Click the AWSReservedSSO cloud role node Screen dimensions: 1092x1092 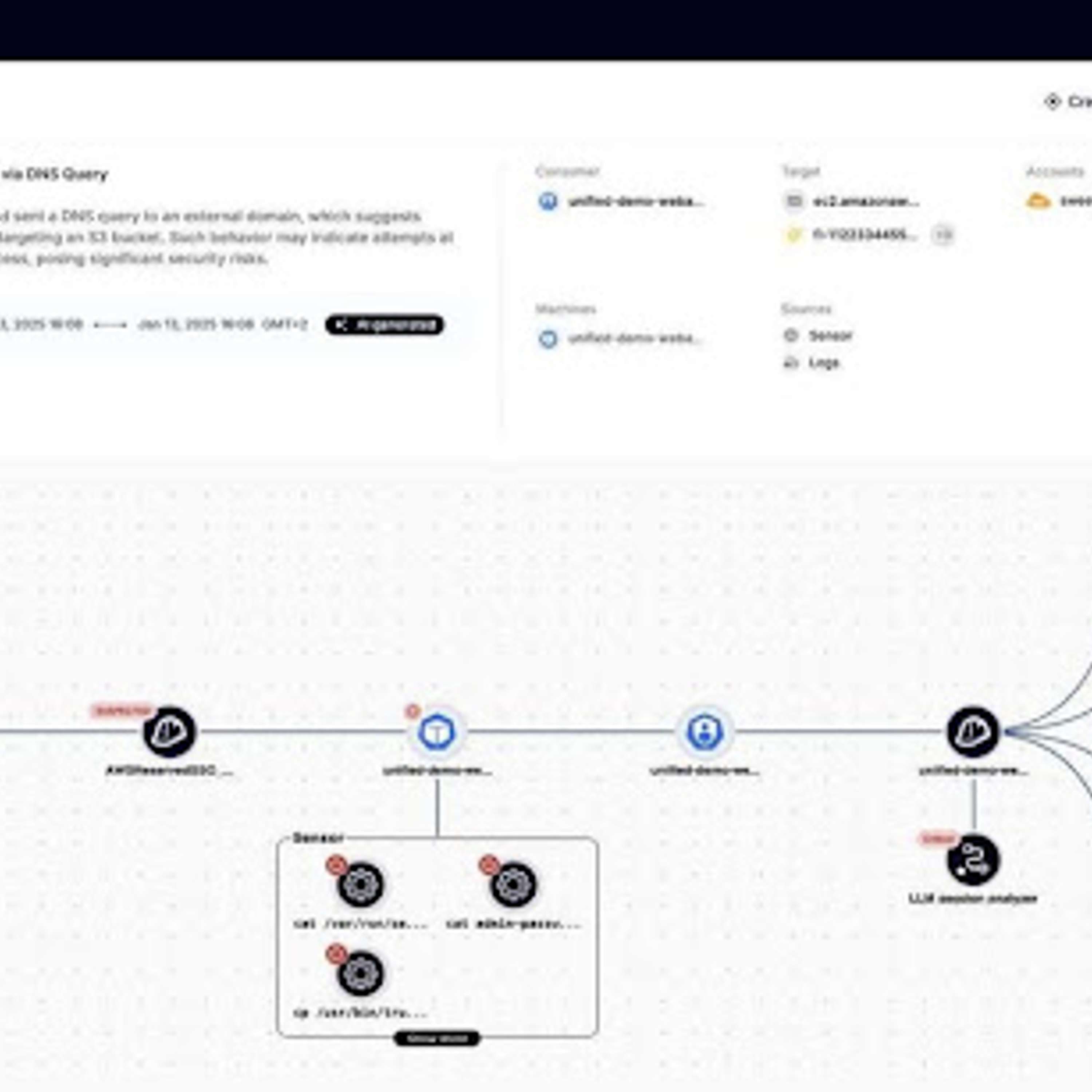pyautogui.click(x=169, y=731)
